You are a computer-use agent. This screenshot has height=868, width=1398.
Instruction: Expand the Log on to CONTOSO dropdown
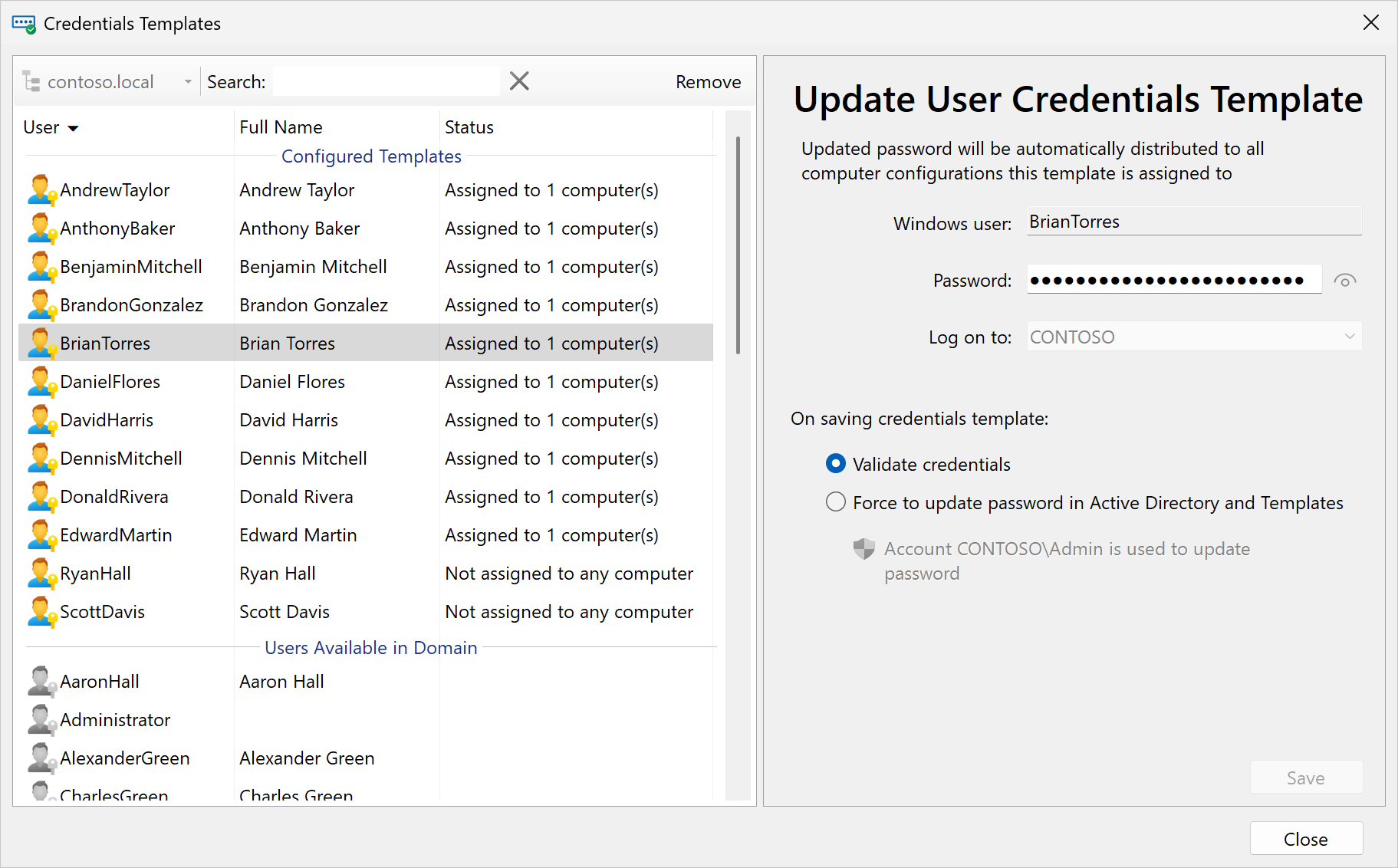point(1349,337)
